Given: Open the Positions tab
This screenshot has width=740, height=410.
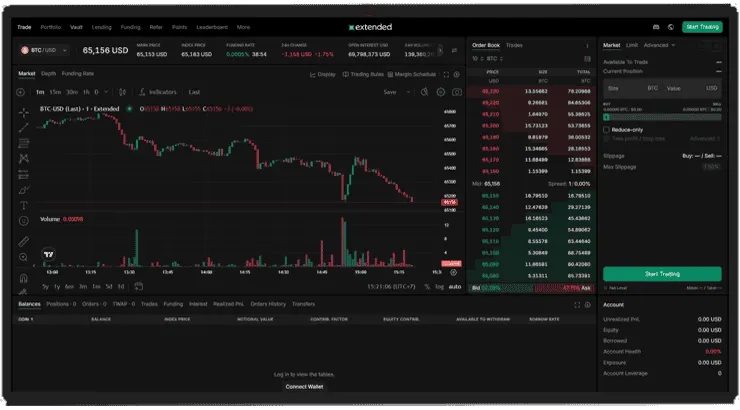Looking at the screenshot, I should click(61, 304).
